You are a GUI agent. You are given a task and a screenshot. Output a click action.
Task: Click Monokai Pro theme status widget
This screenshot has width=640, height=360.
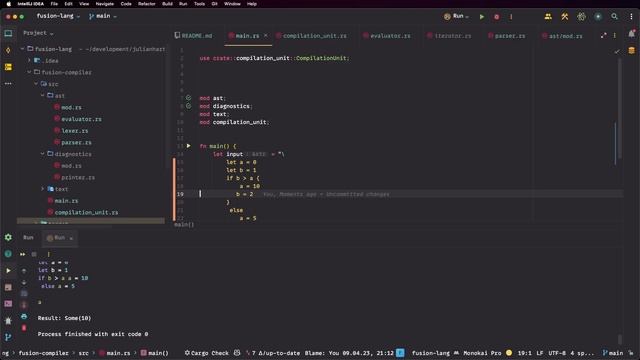[x=482, y=353]
